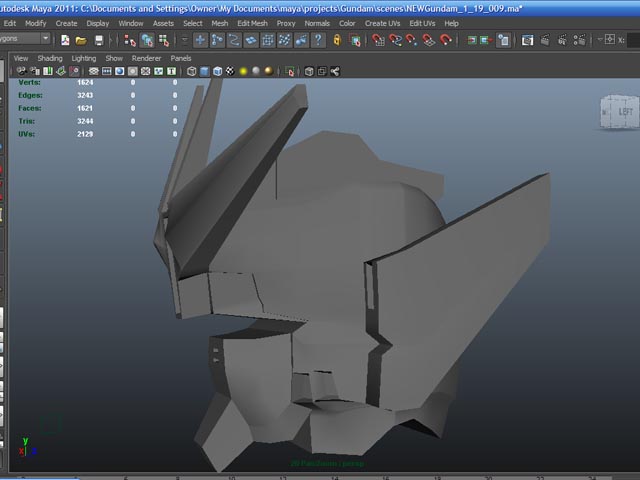The width and height of the screenshot is (640, 480).
Task: Make the selected object live
Action: [x=446, y=40]
